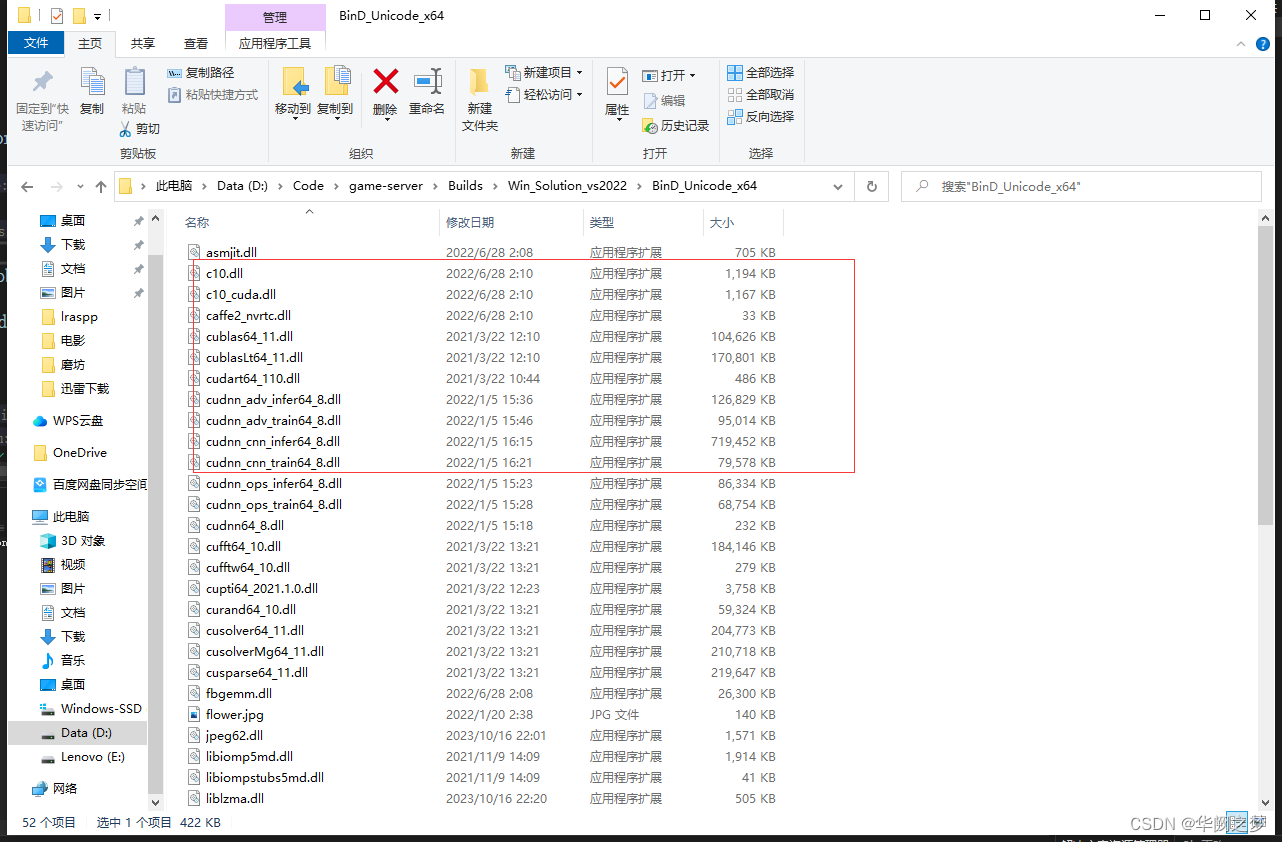Screen dimensions: 1282x842
Task: Click Select none in ribbon
Action: pyautogui.click(x=760, y=95)
